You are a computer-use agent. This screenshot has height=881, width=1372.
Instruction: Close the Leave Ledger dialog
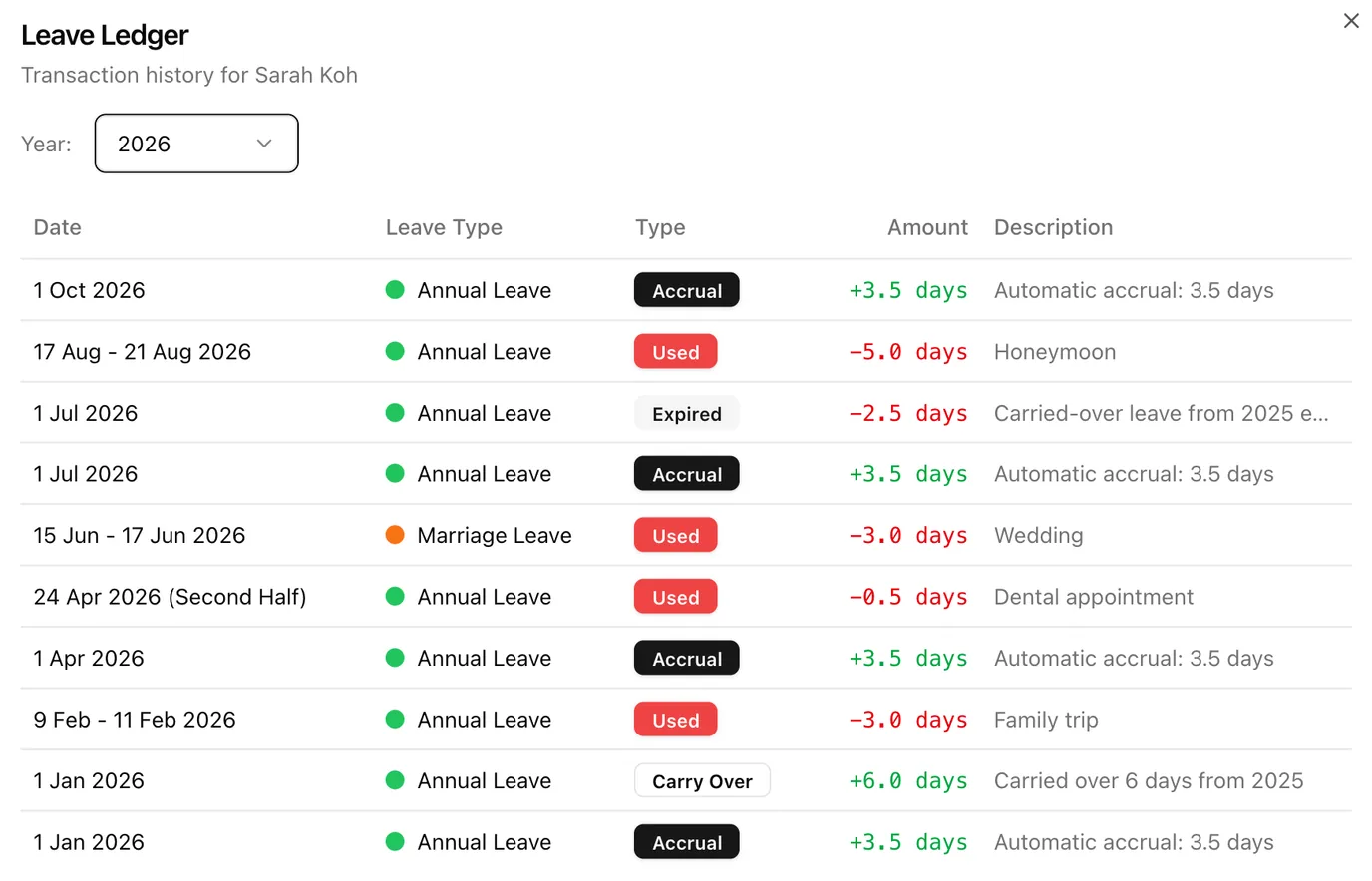[x=1351, y=21]
